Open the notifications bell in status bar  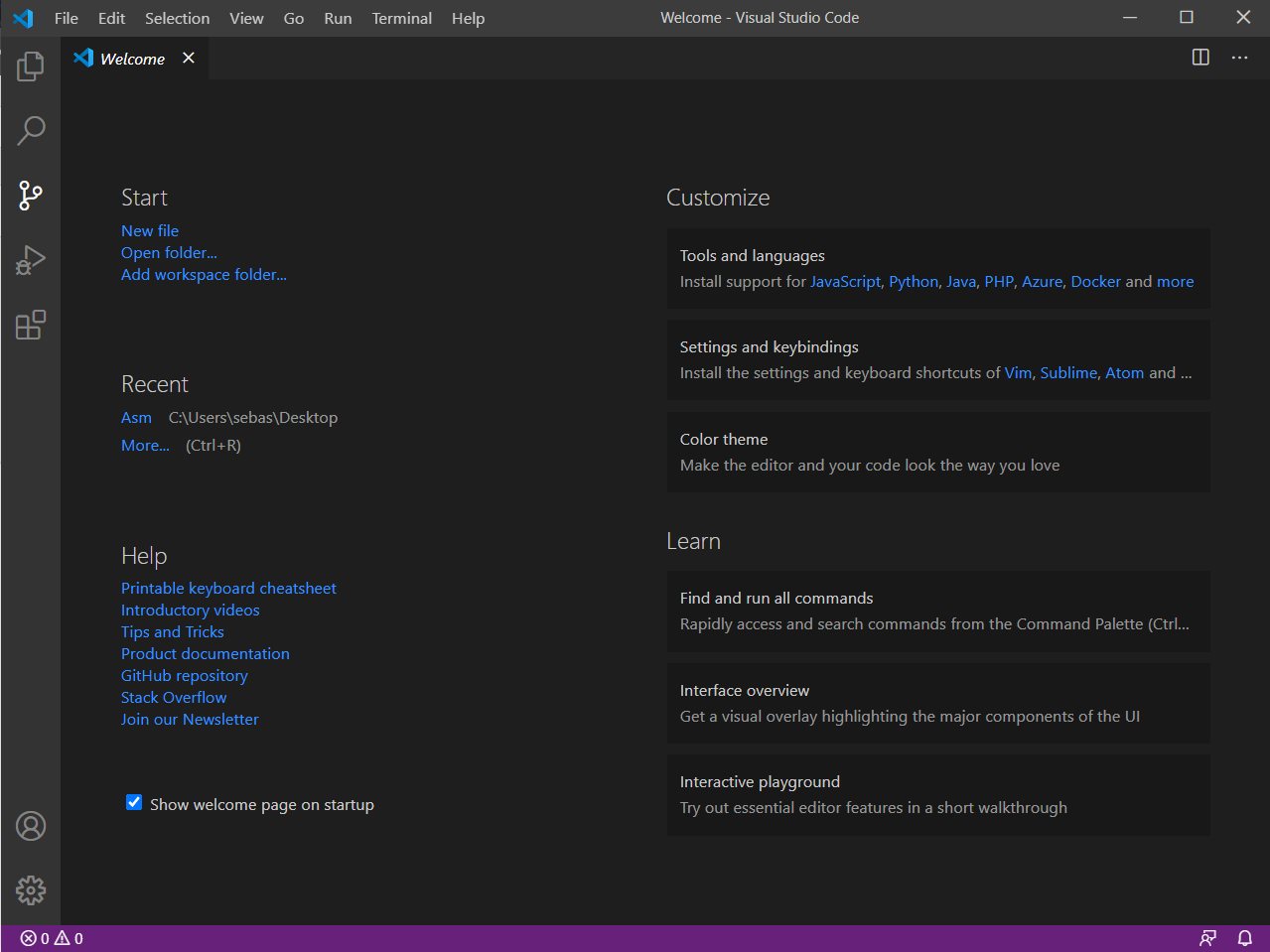pyautogui.click(x=1244, y=938)
